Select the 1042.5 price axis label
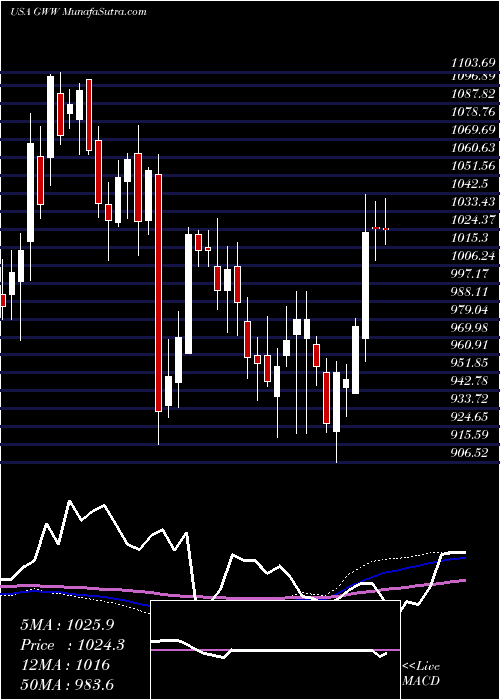Viewport: 500px width, 700px height. pyautogui.click(x=470, y=183)
